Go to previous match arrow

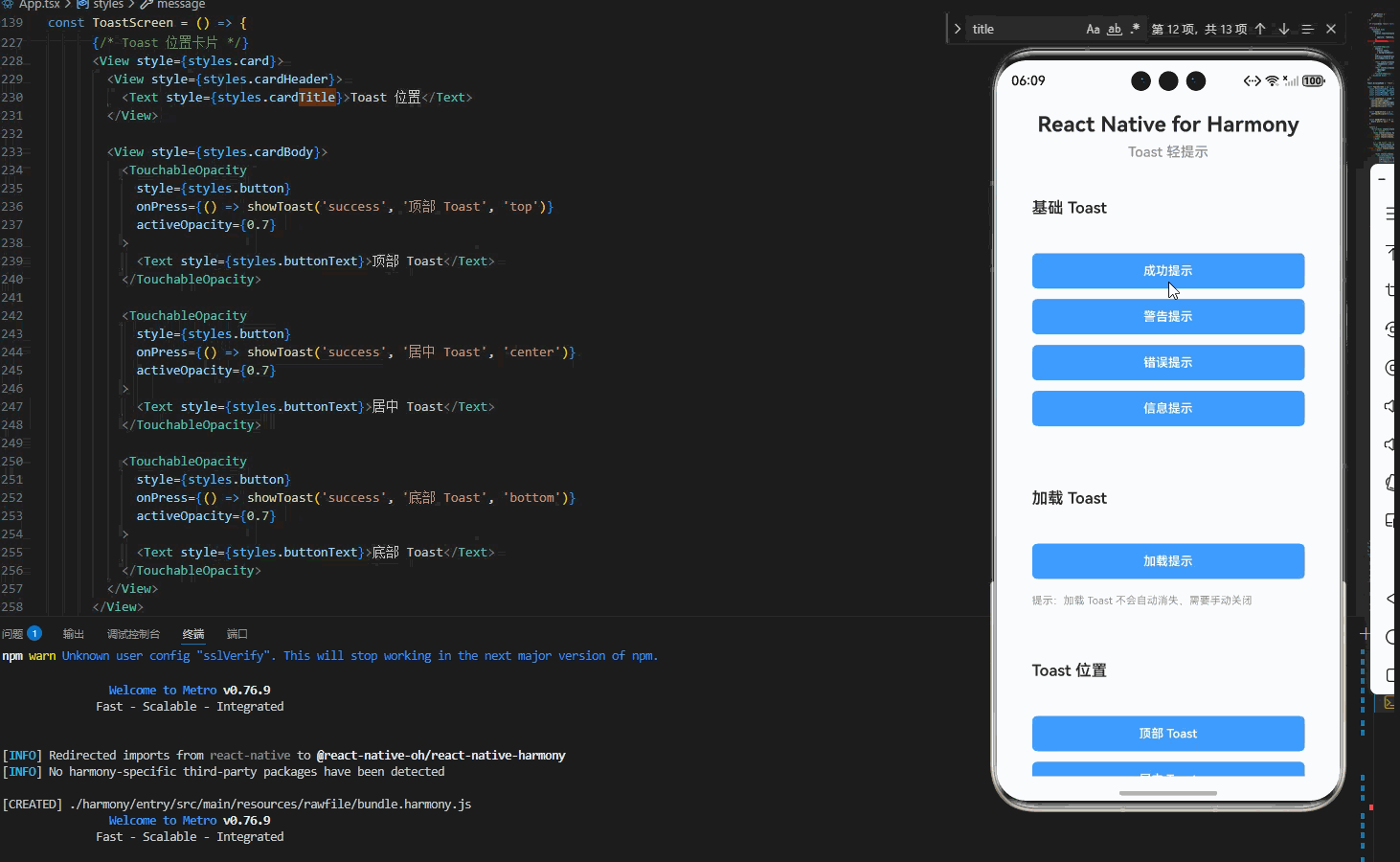(1260, 29)
